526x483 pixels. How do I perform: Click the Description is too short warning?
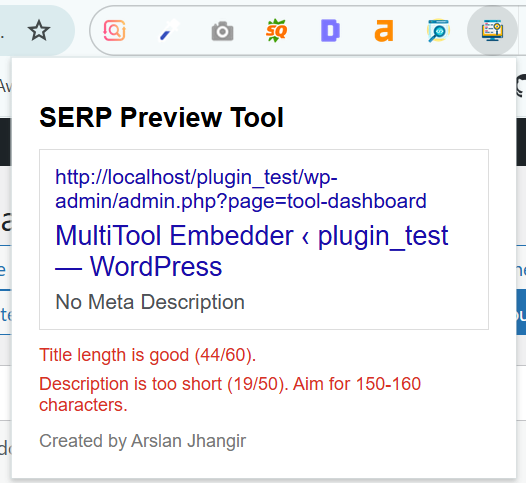coord(230,394)
